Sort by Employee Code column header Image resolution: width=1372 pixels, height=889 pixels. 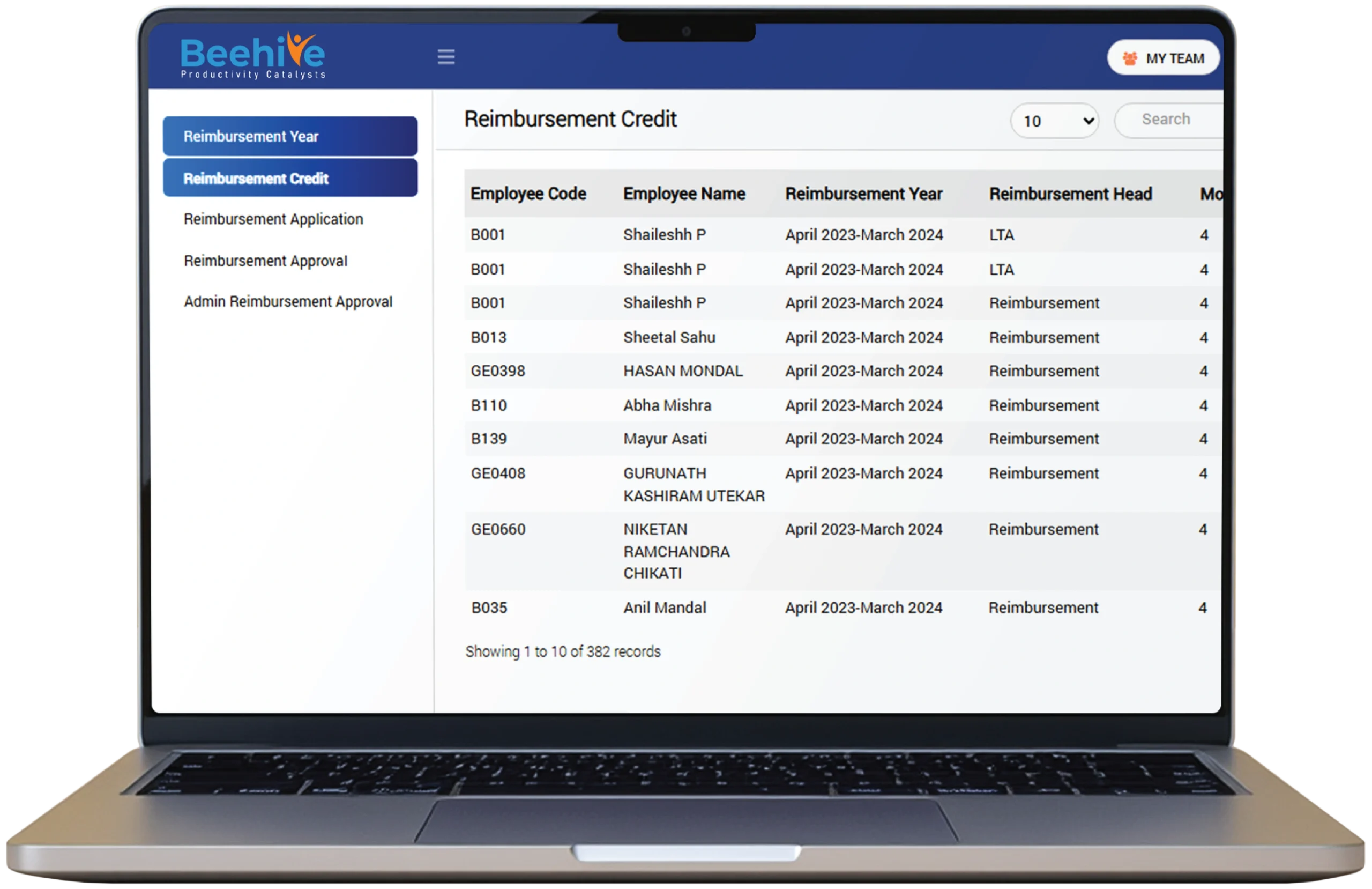point(528,194)
